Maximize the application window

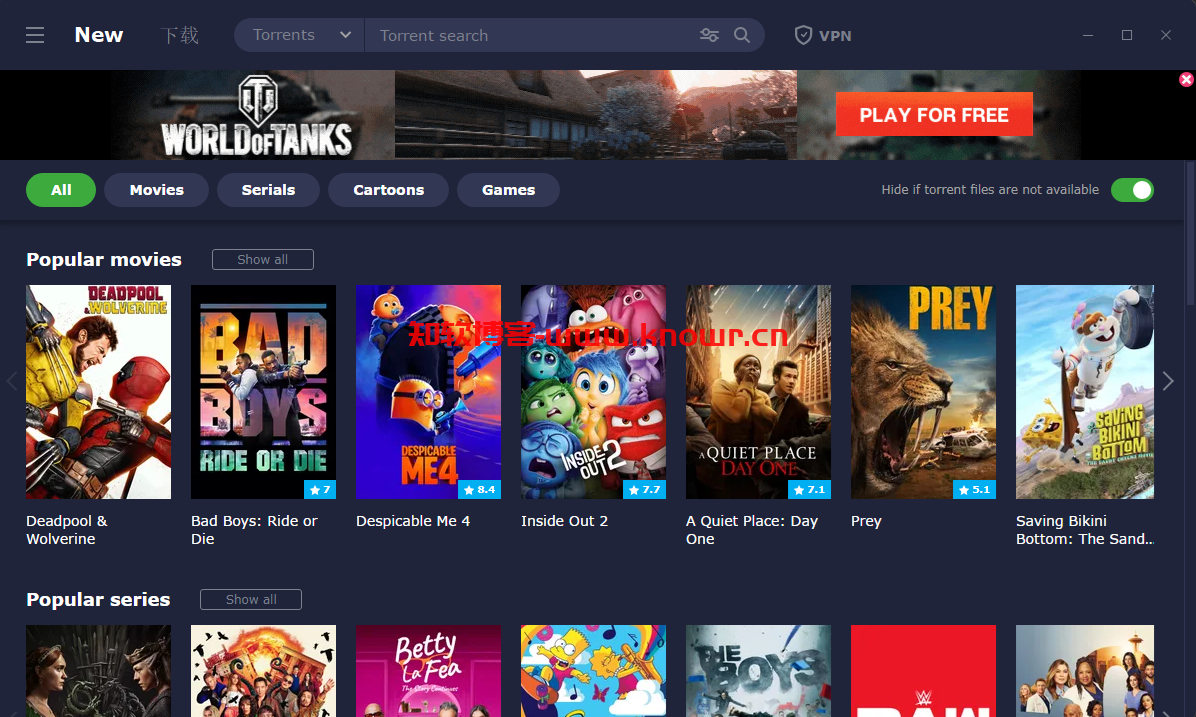pos(1127,35)
